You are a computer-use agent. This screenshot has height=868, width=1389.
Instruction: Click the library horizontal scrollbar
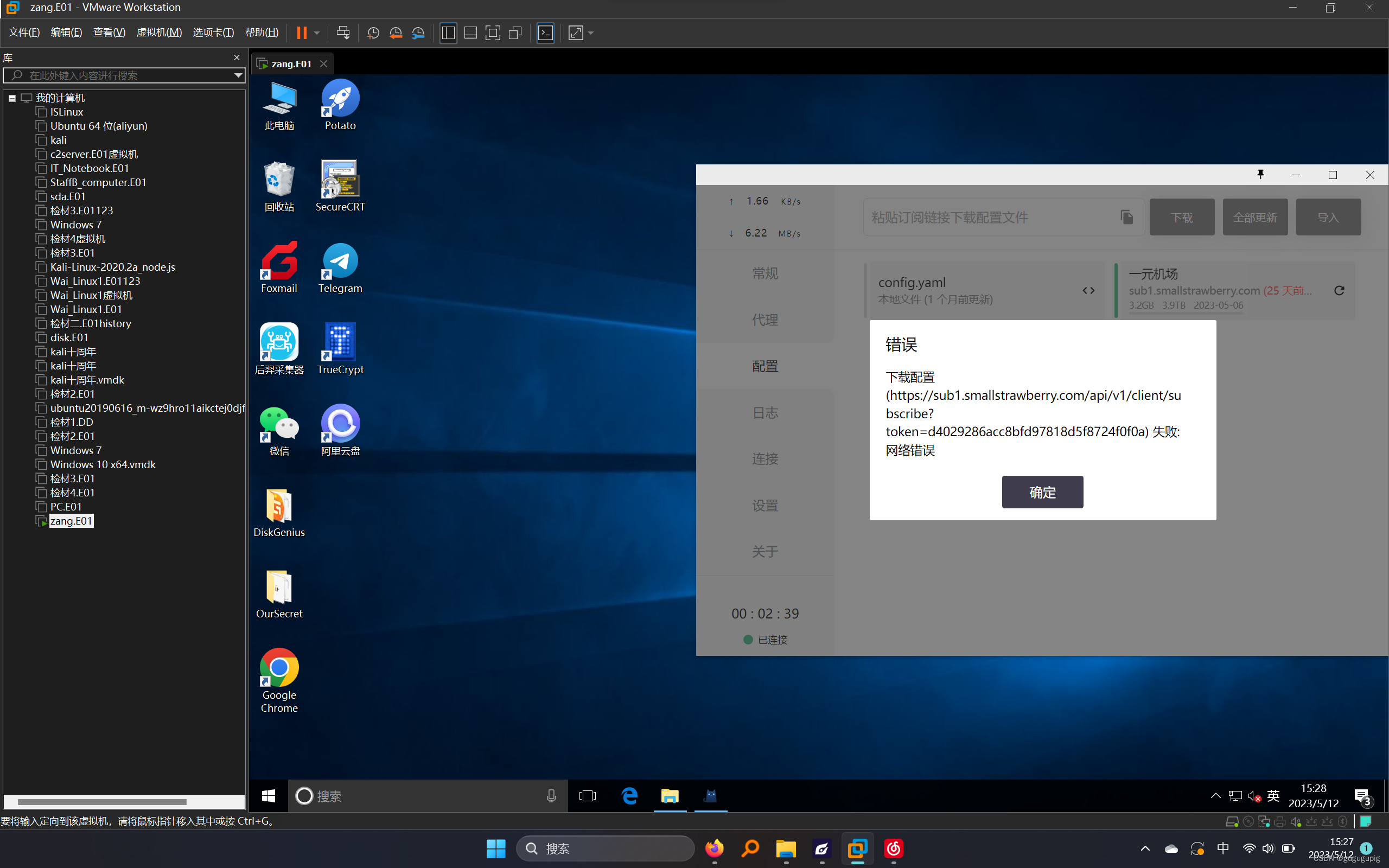point(102,801)
